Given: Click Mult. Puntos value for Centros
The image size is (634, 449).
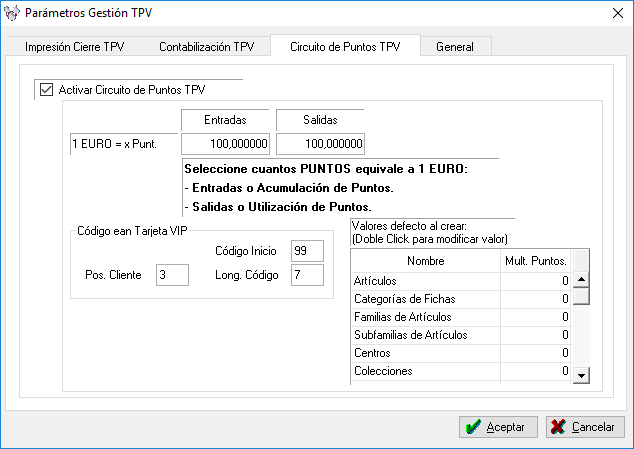Looking at the screenshot, I should coord(536,353).
